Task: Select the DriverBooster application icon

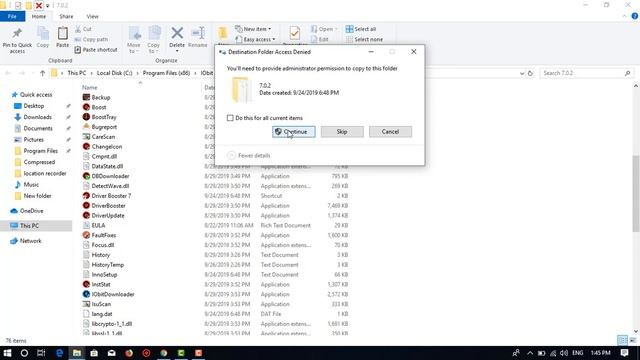Action: [86, 205]
